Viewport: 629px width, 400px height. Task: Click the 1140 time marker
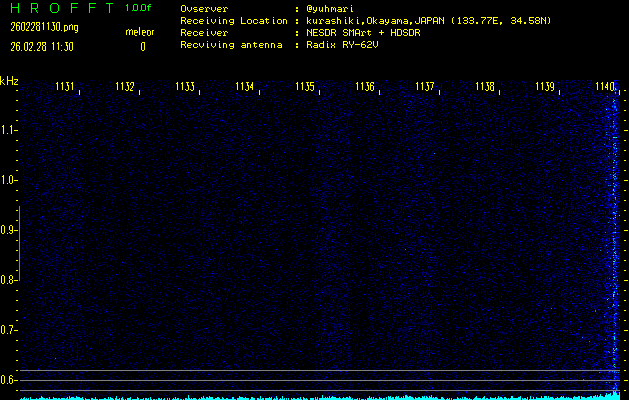point(604,87)
